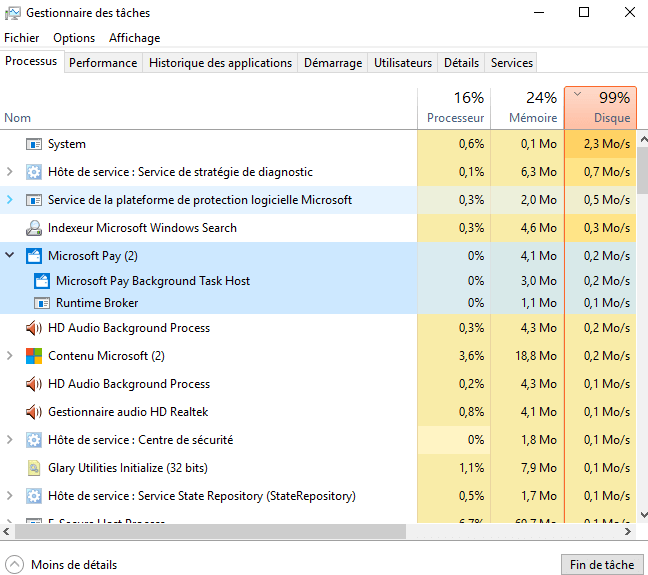The width and height of the screenshot is (648, 575).
Task: Click the horizontal scrollbar right arrow
Action: [628, 531]
